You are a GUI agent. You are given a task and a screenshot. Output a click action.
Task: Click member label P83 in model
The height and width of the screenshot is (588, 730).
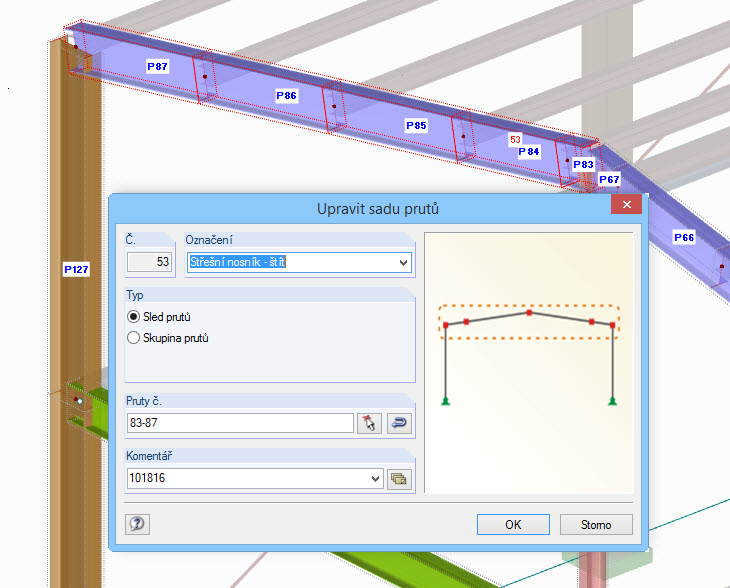(x=583, y=164)
